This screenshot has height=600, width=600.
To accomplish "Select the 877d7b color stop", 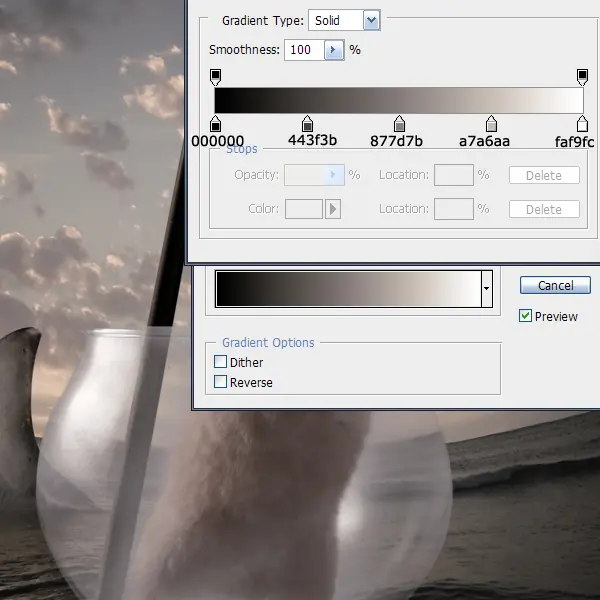I will [x=399, y=124].
